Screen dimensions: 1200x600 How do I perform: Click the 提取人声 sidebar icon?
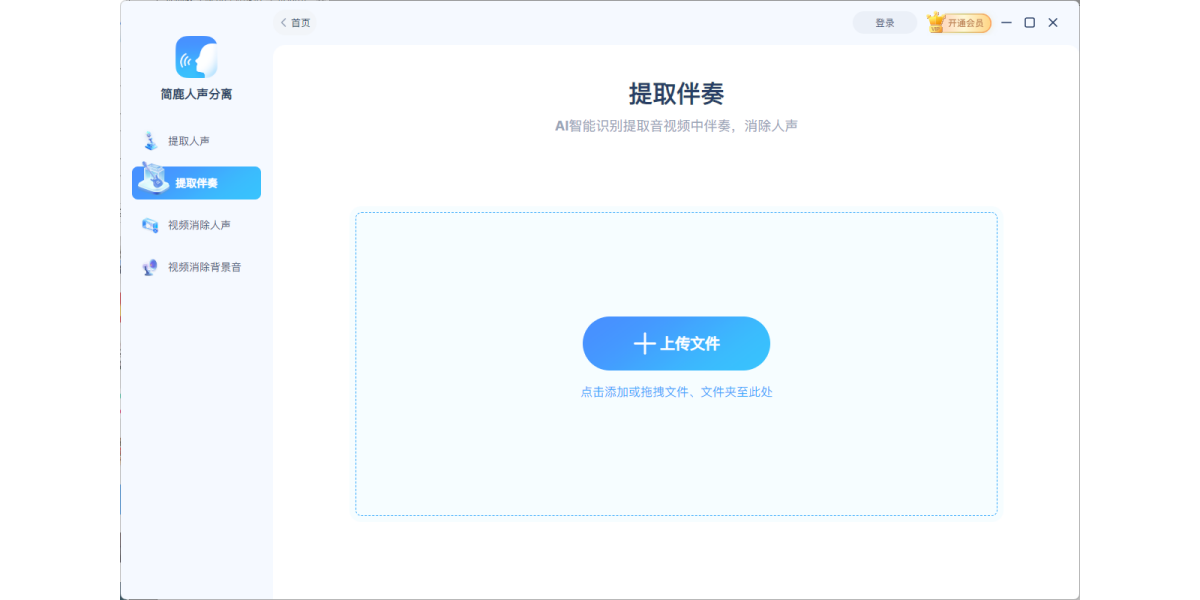coord(150,141)
